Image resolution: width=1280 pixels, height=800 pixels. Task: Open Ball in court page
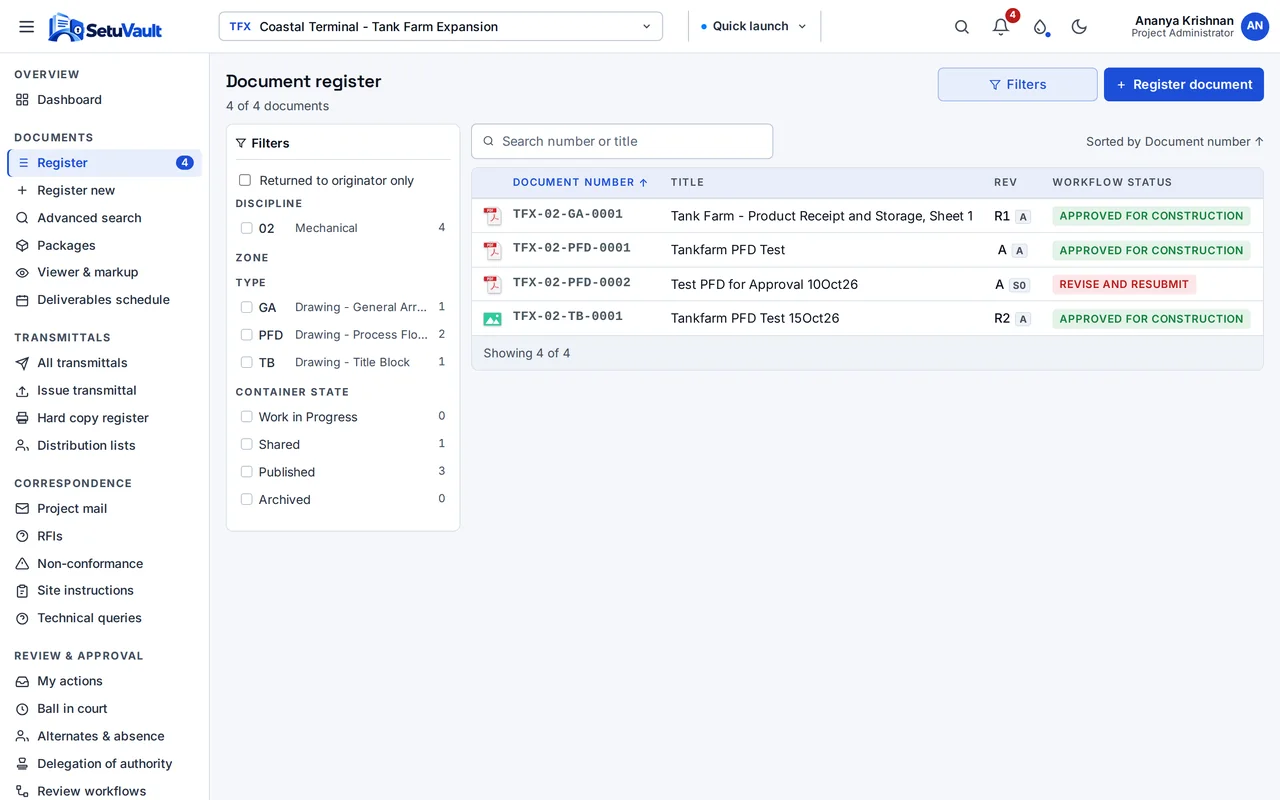click(105, 709)
